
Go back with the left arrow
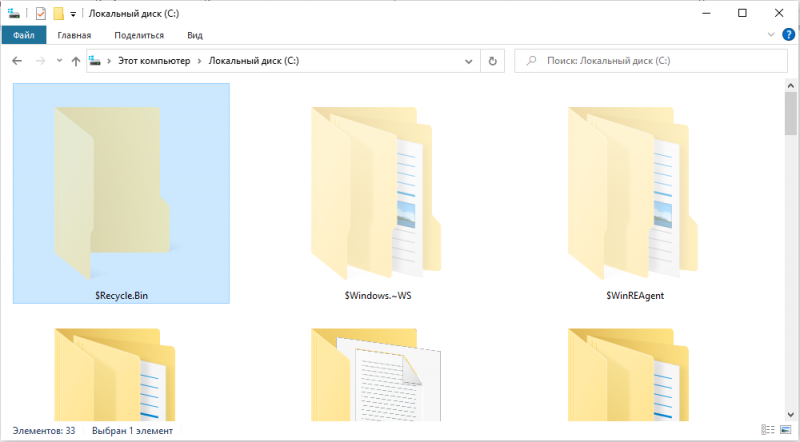[17, 61]
